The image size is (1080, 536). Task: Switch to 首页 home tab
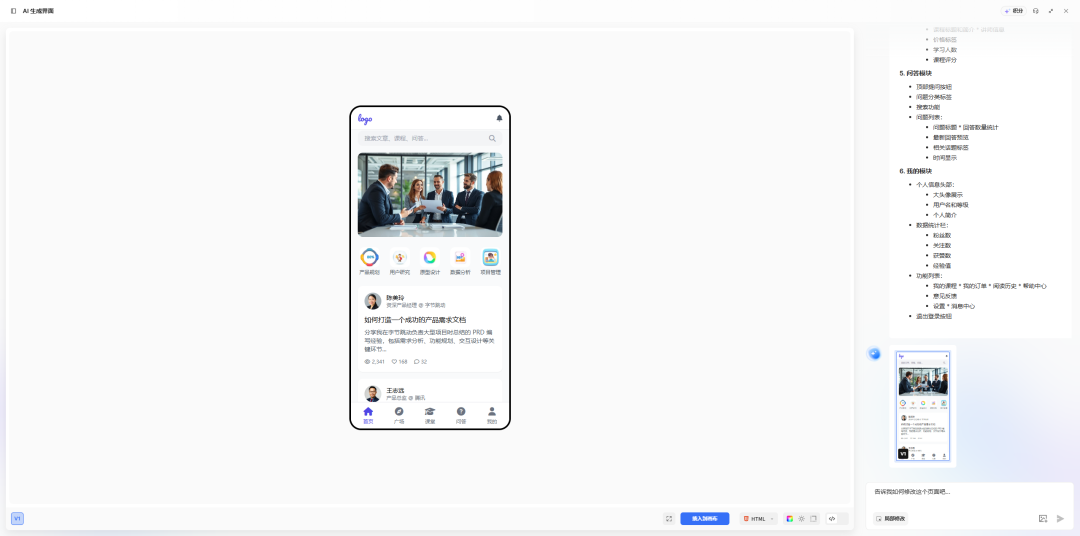coord(368,415)
